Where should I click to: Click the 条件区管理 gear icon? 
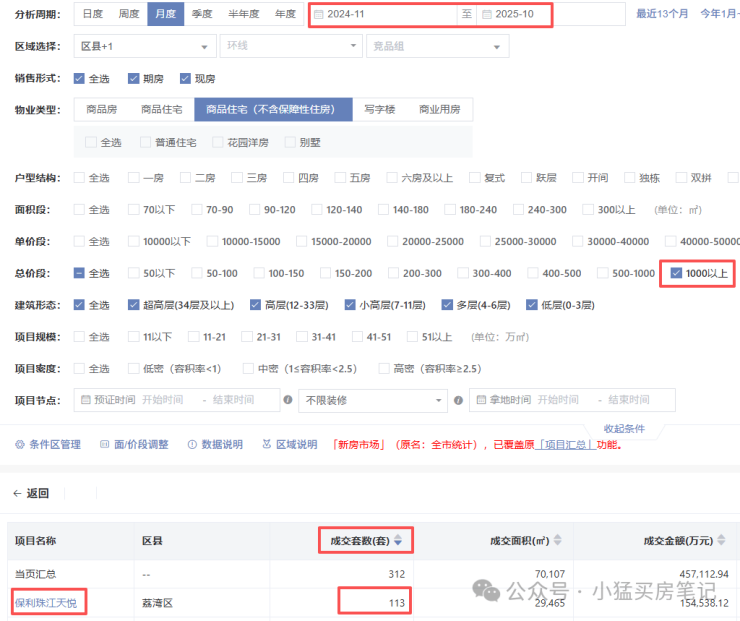[20, 444]
